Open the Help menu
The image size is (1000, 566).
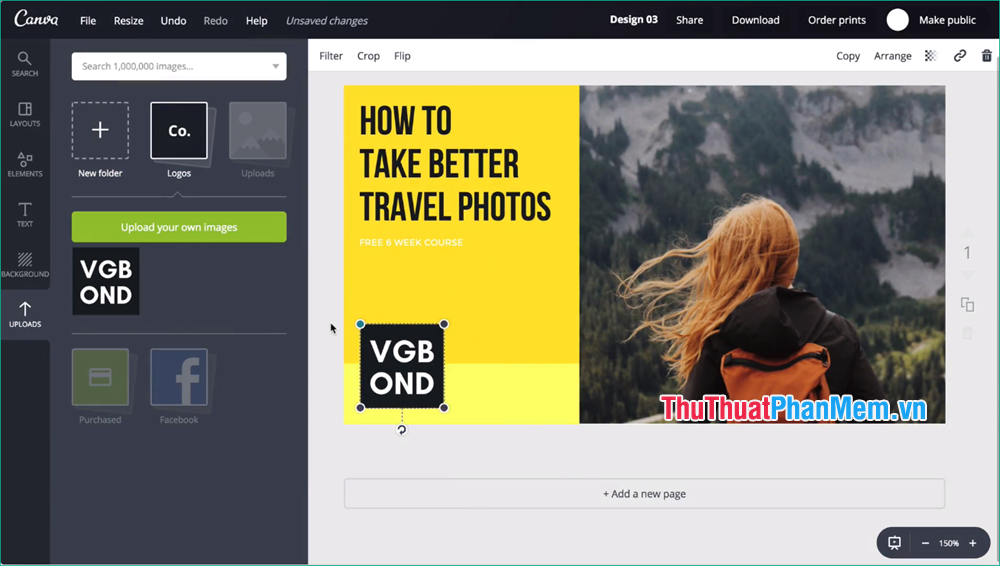(x=256, y=20)
